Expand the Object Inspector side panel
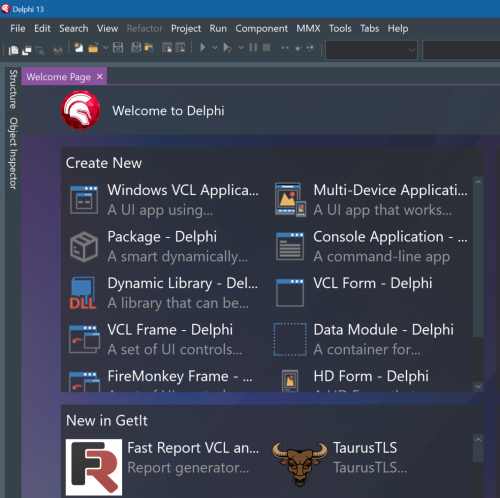Image resolution: width=500 pixels, height=498 pixels. coord(13,153)
